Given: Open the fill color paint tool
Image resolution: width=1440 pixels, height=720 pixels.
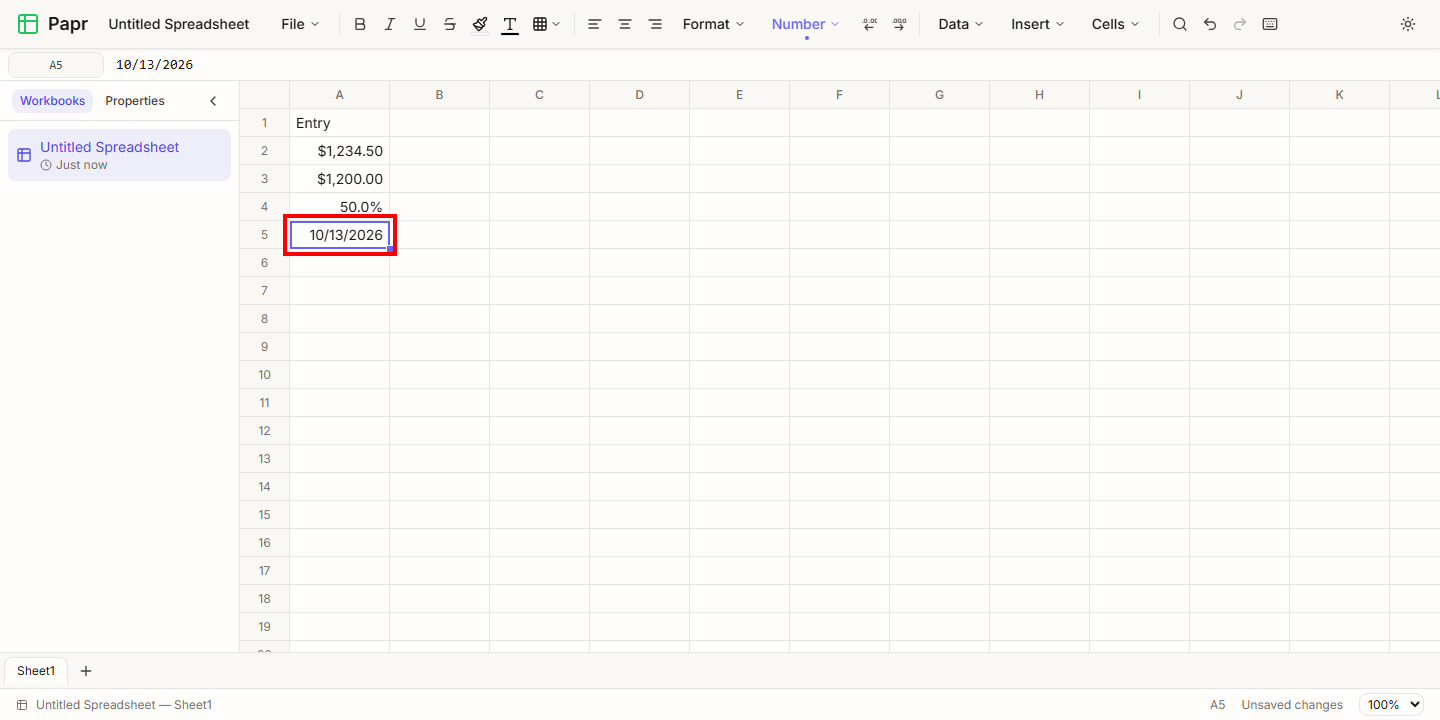Looking at the screenshot, I should 480,24.
